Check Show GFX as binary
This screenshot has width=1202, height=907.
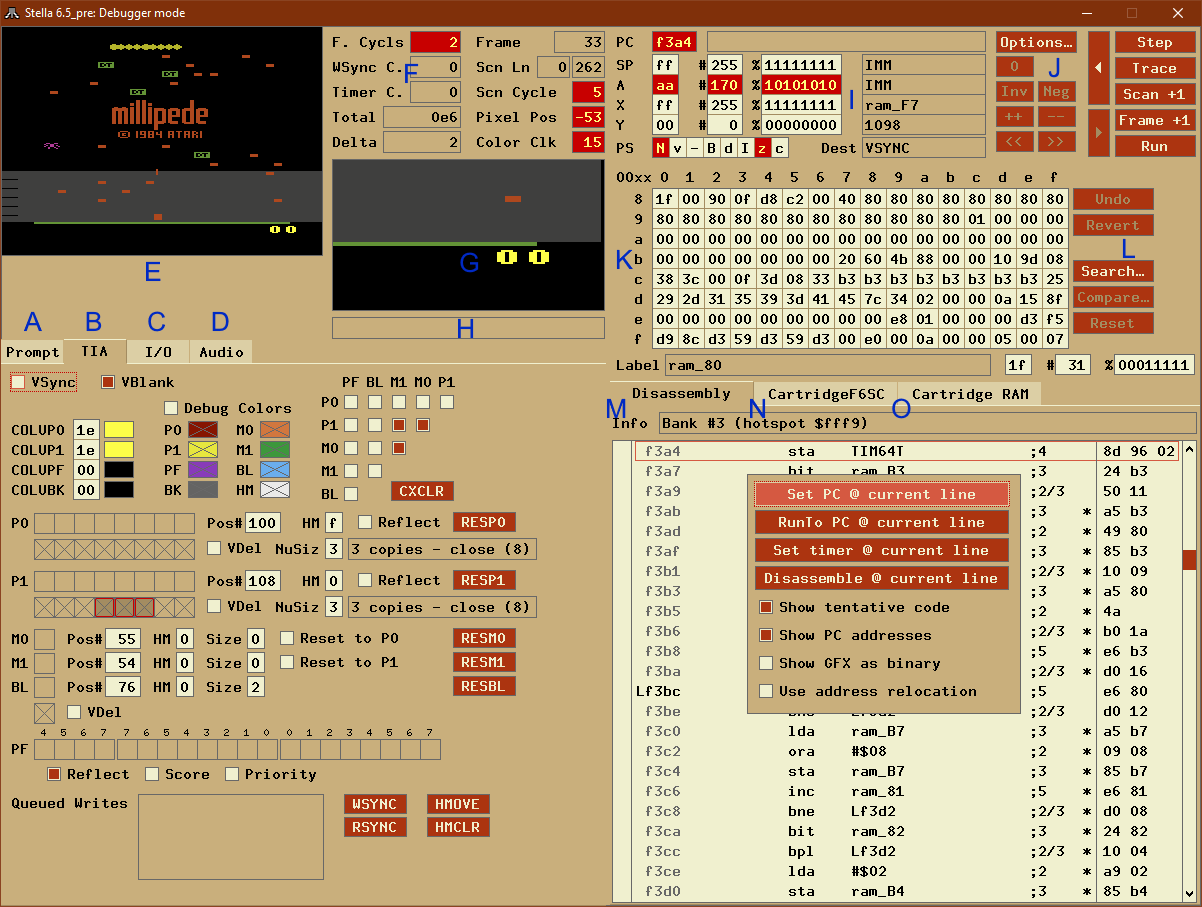(766, 663)
